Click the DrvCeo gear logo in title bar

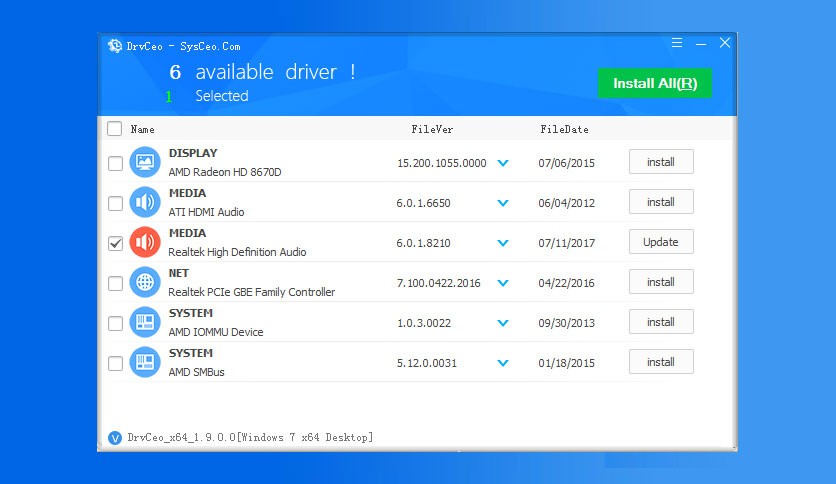pyautogui.click(x=115, y=46)
